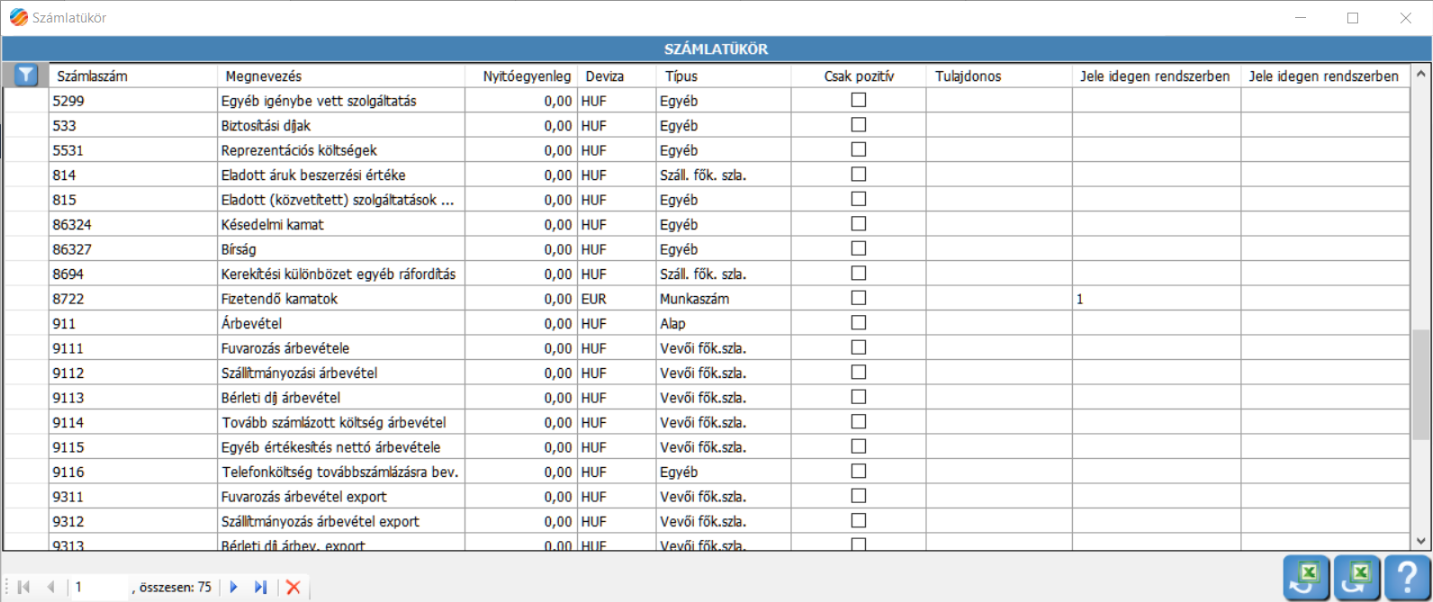Select Fuvarozás árbevétel export cell

pos(341,496)
